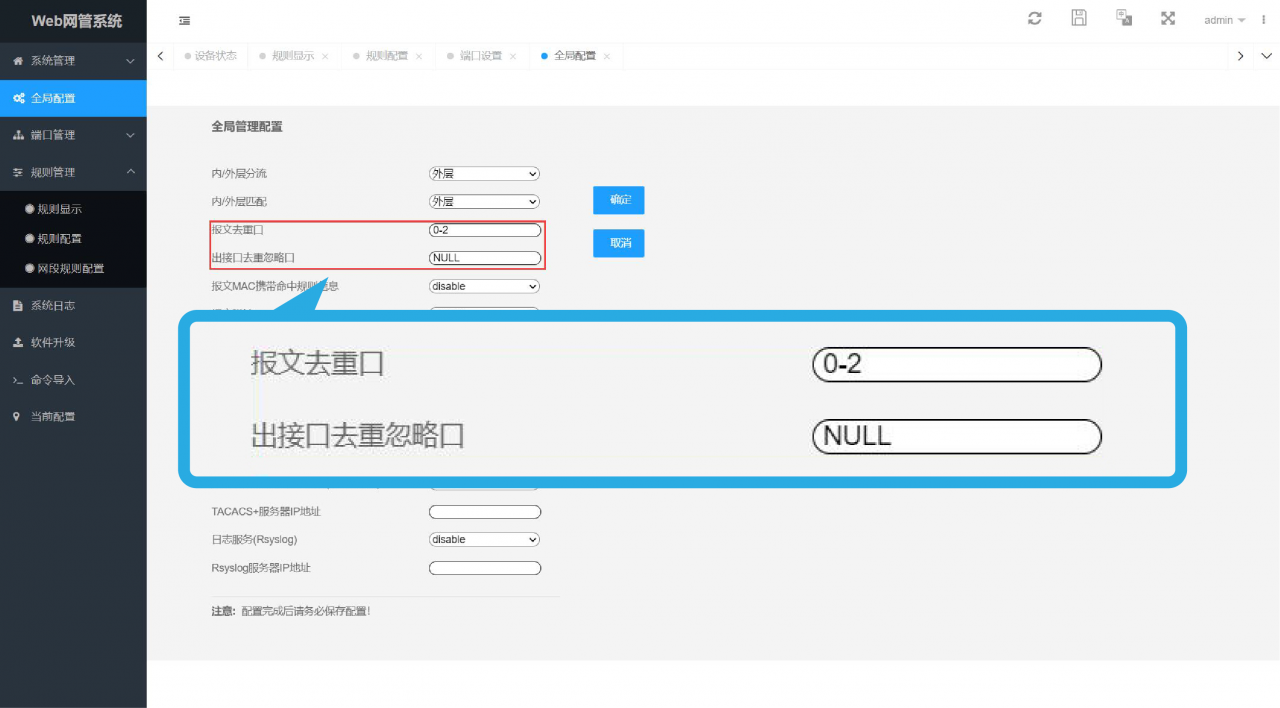
Task: Click the 注意 save reminder note
Action: coord(291,611)
